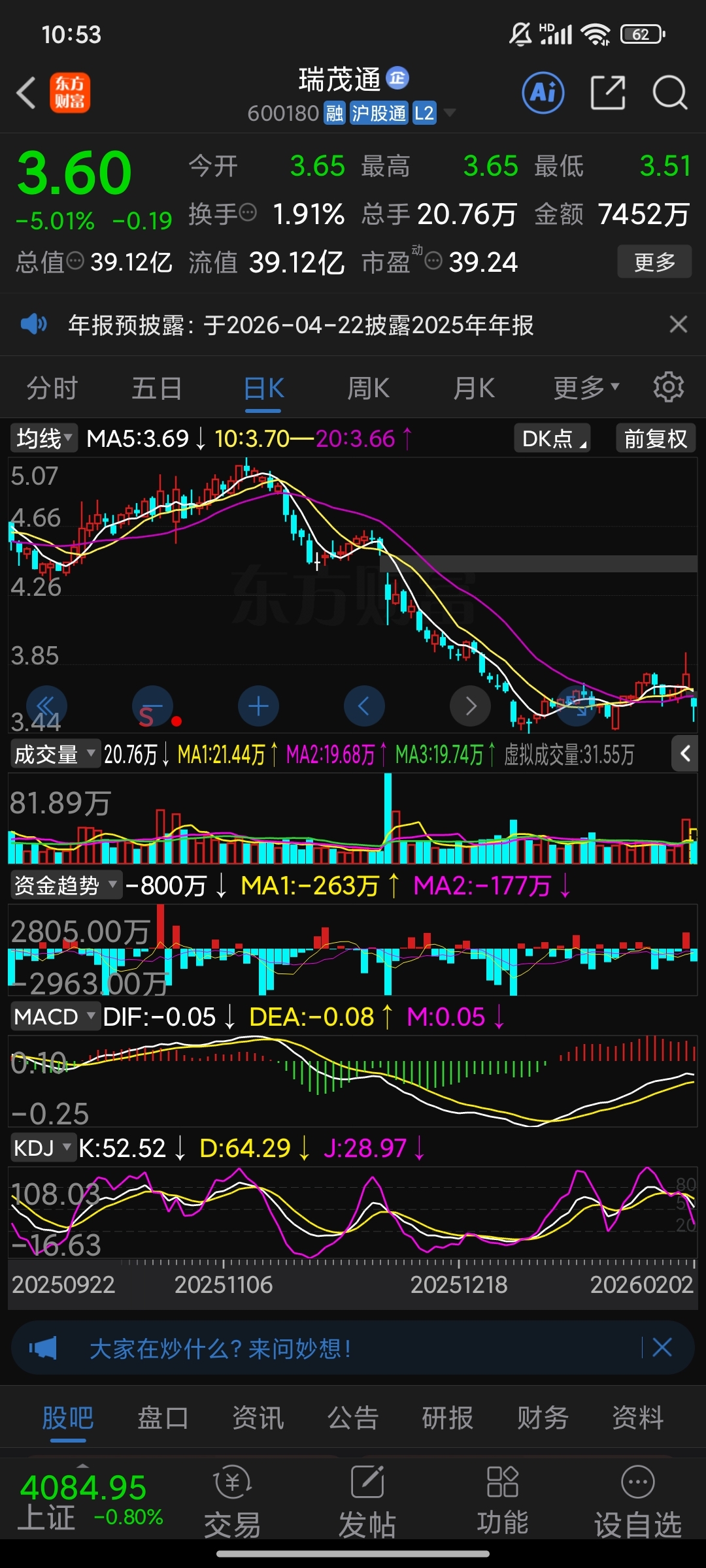This screenshot has height=1568, width=706.
Task: Expand the 更多 chart period dropdown
Action: coord(586,388)
